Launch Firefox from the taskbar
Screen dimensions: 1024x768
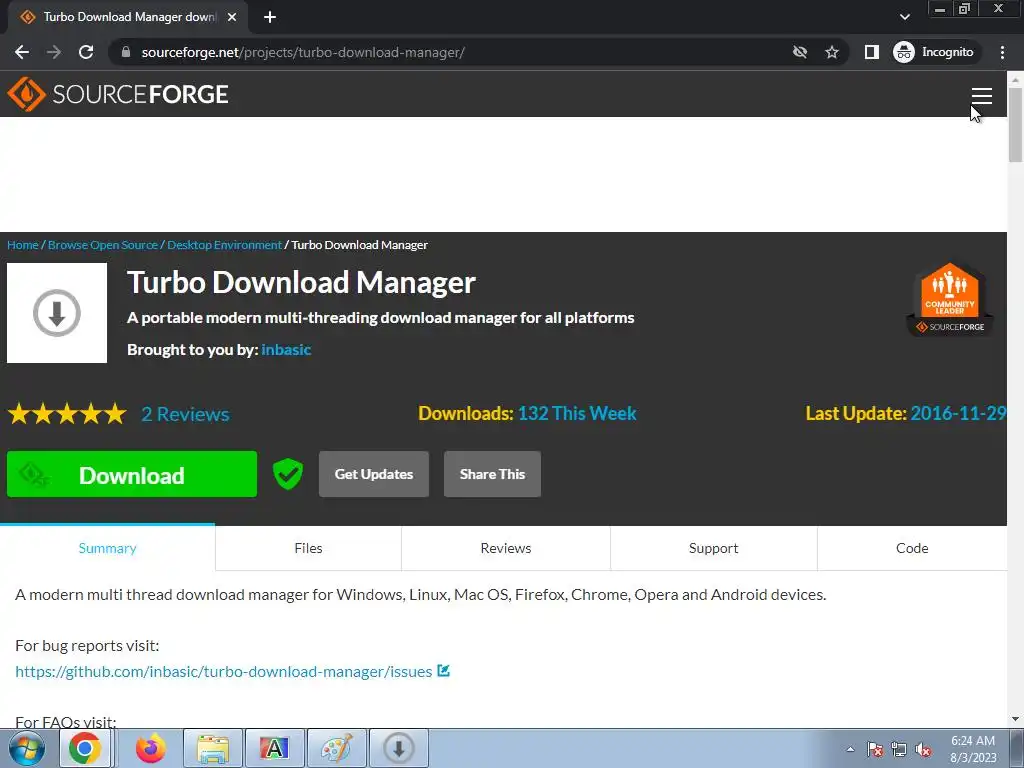coord(151,748)
